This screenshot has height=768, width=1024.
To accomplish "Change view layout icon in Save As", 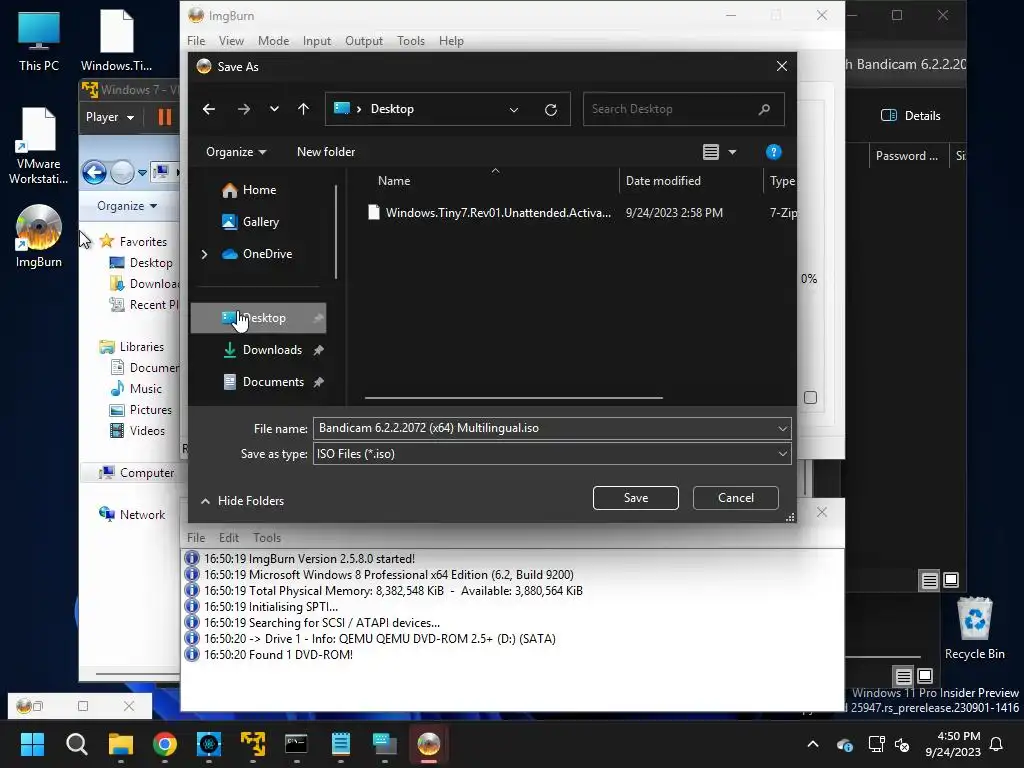I will tap(711, 152).
